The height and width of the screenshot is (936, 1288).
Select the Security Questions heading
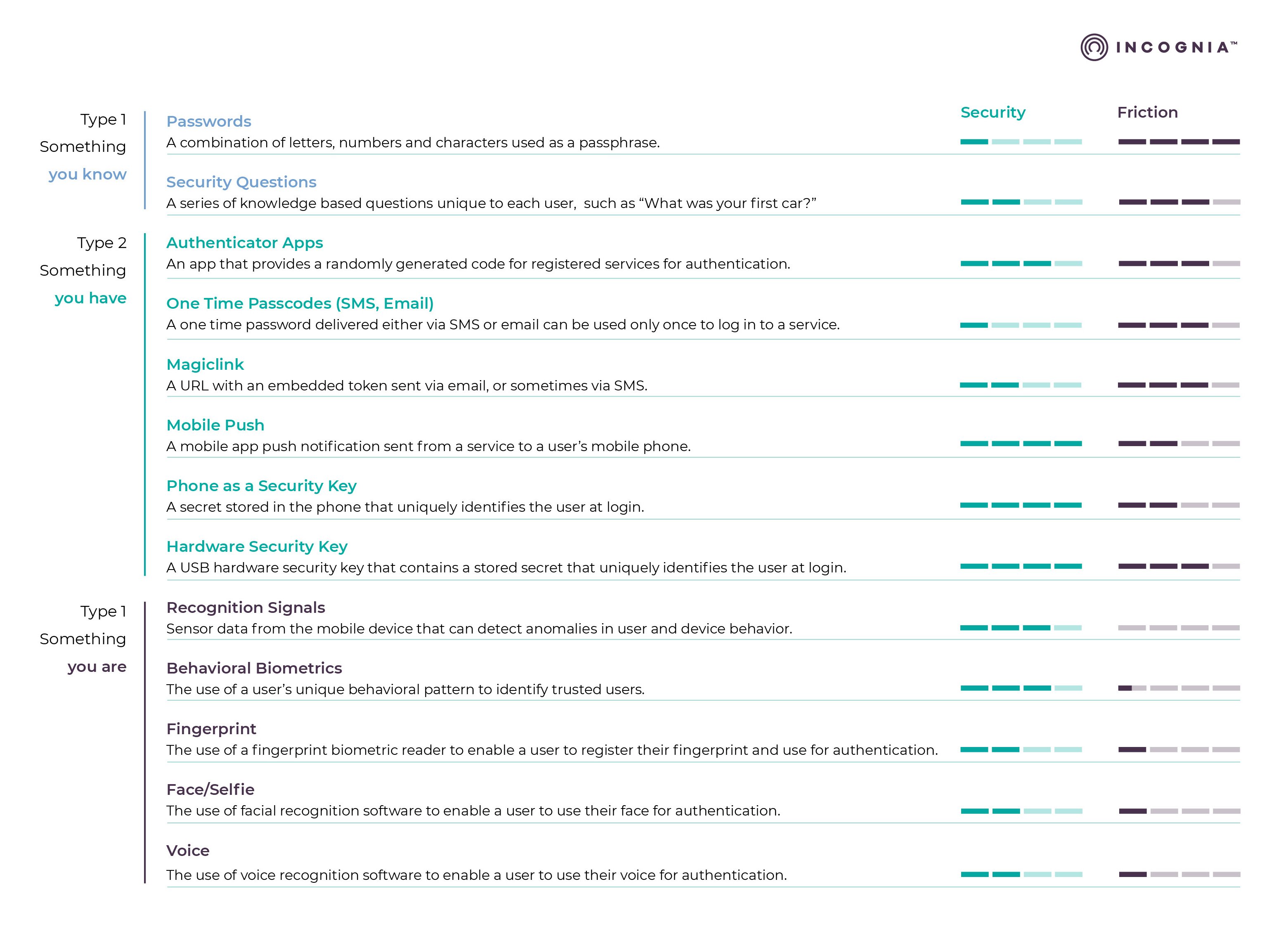point(241,182)
